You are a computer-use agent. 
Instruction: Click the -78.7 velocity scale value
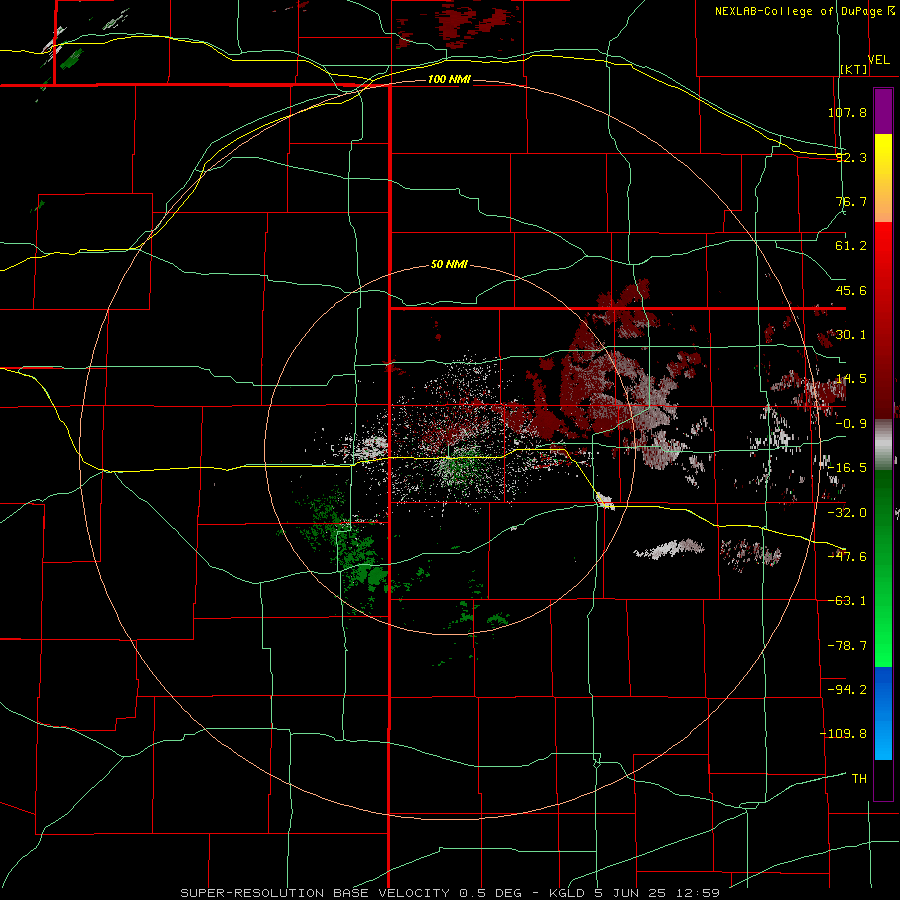[x=847, y=646]
